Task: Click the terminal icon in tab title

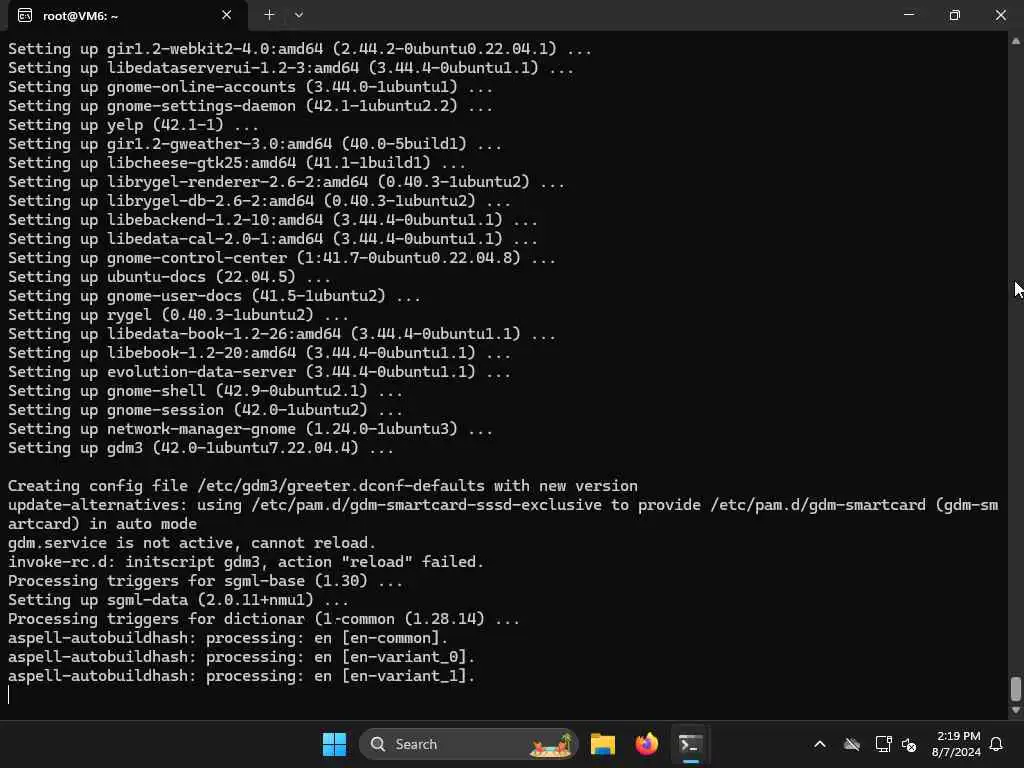Action: (25, 15)
